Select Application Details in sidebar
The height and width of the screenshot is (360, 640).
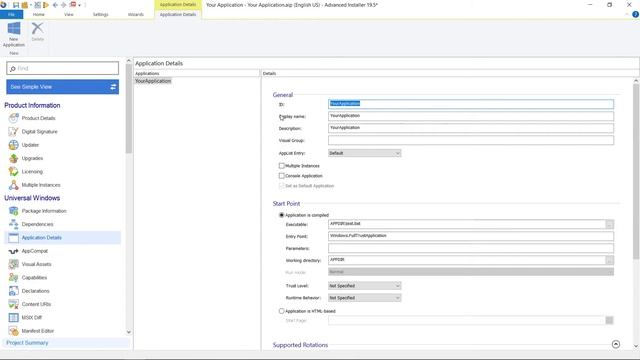62,238
